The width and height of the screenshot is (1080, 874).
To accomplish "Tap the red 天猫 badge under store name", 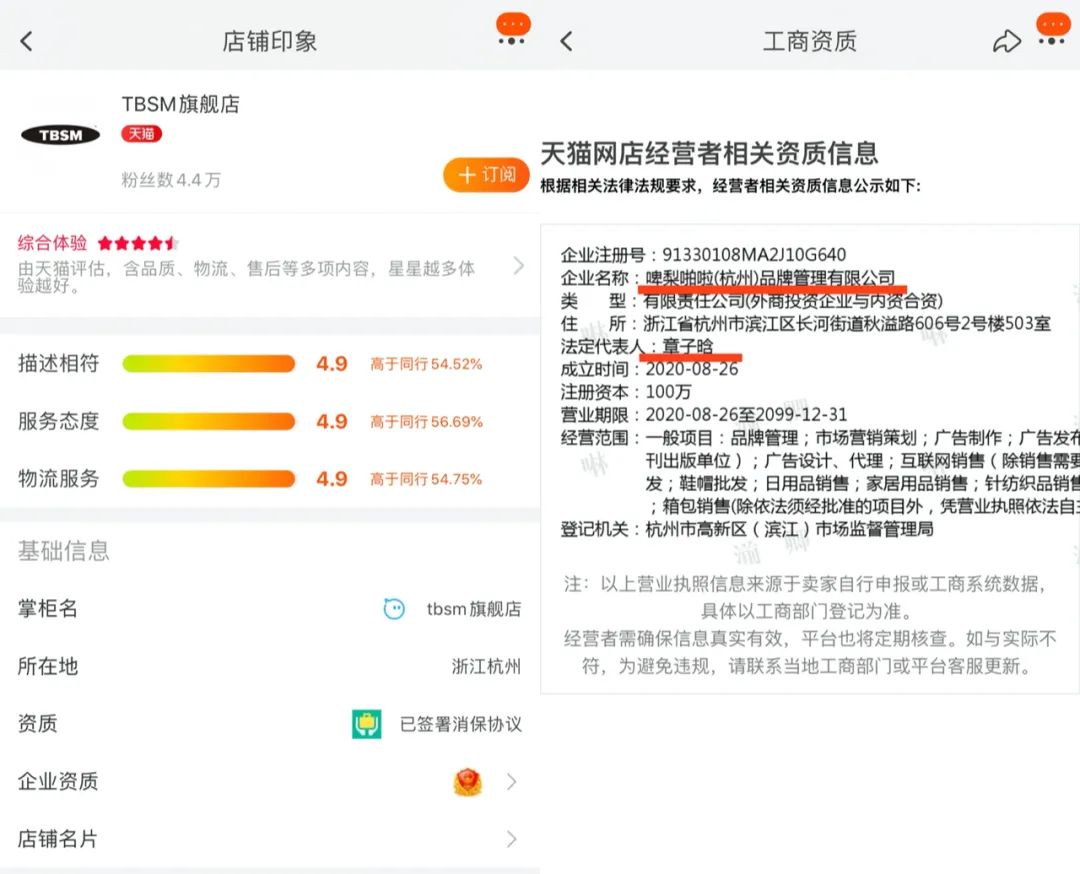I will click(x=141, y=133).
